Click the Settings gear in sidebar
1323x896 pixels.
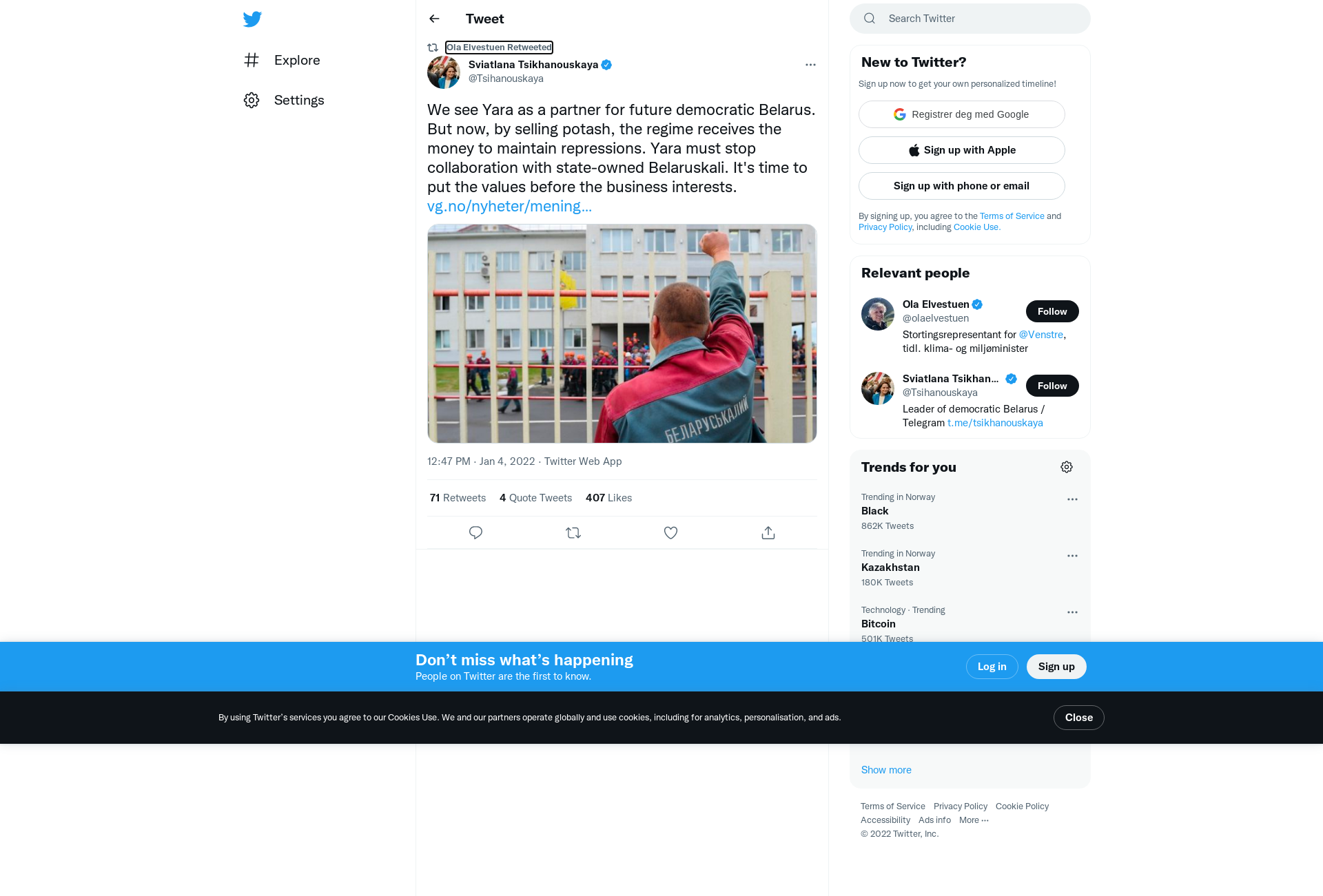[x=252, y=100]
